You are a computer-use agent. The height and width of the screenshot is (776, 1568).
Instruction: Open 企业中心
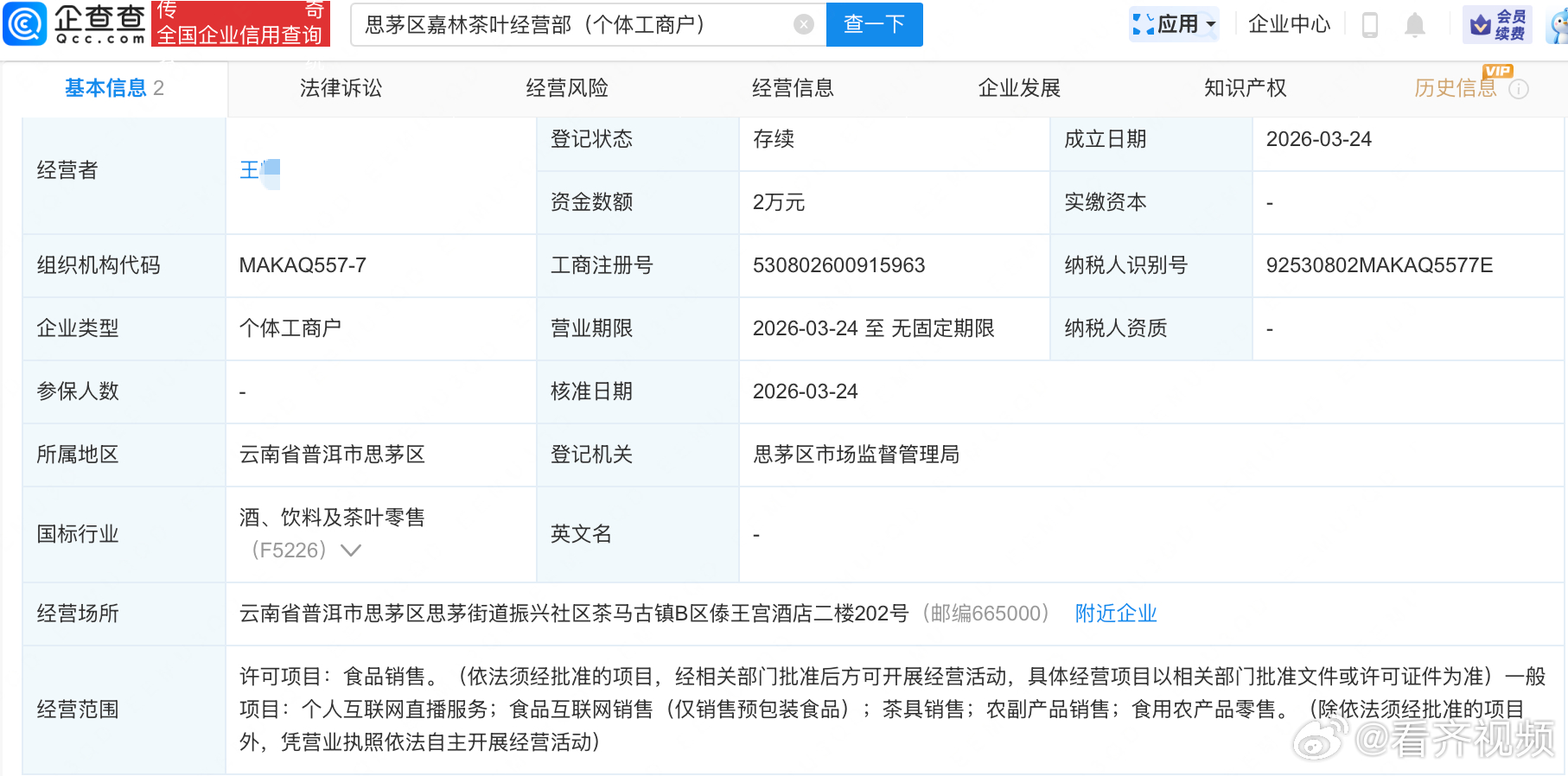click(x=1289, y=24)
